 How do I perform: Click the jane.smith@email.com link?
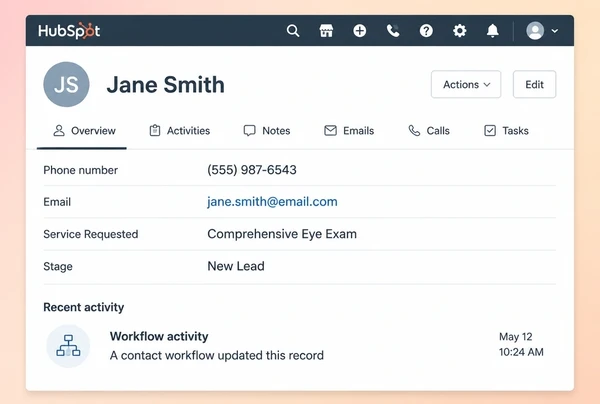(x=272, y=202)
